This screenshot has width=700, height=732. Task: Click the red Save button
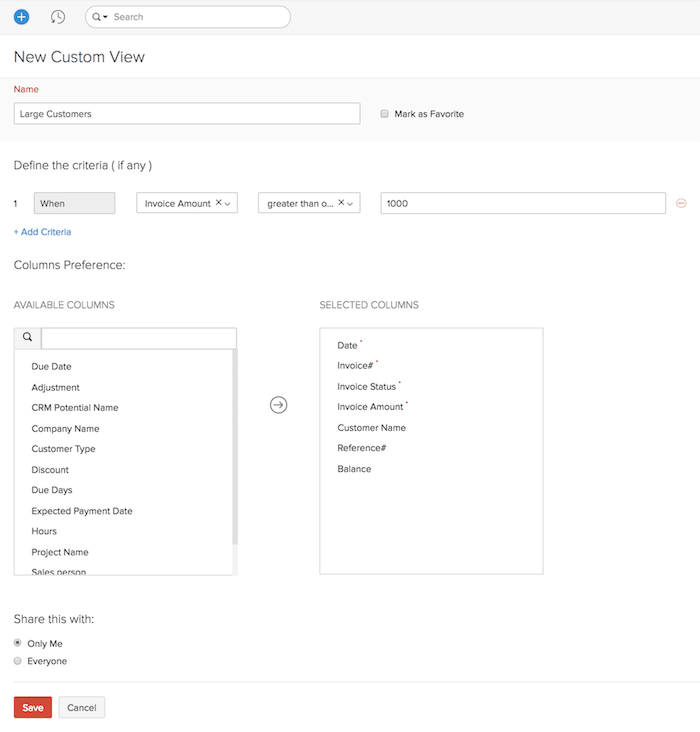click(x=33, y=707)
